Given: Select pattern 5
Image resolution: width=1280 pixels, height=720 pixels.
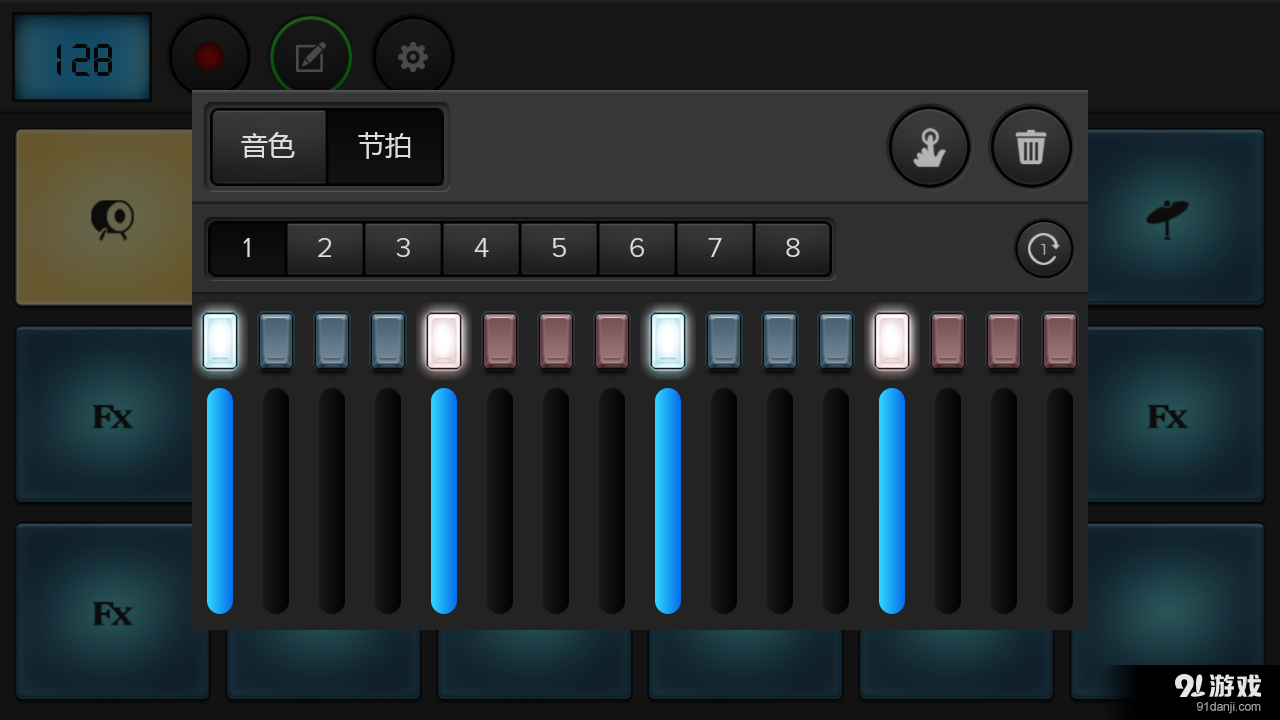Looking at the screenshot, I should tap(559, 248).
